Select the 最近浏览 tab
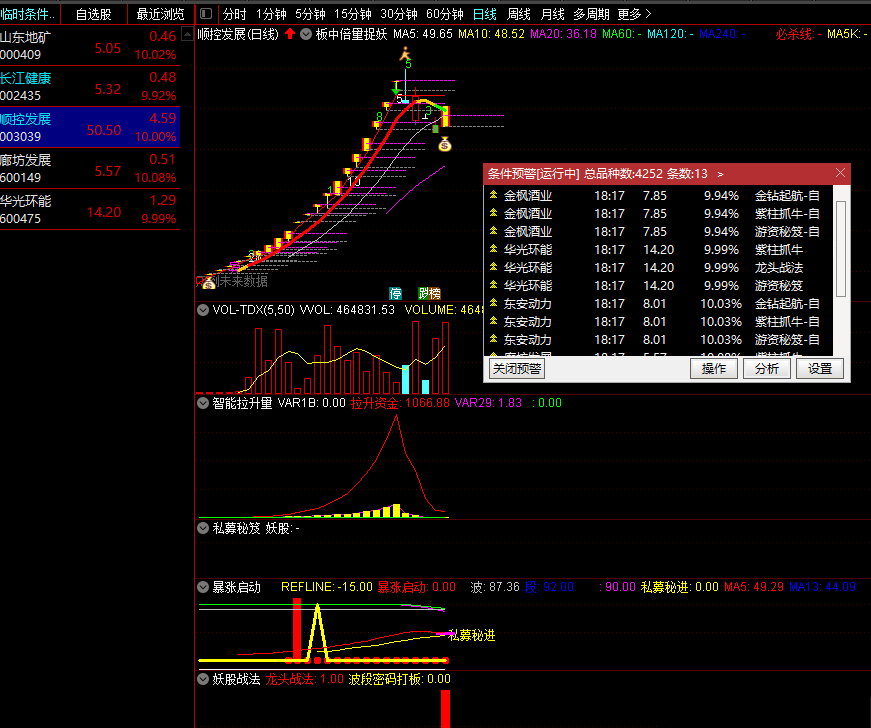 pos(161,14)
